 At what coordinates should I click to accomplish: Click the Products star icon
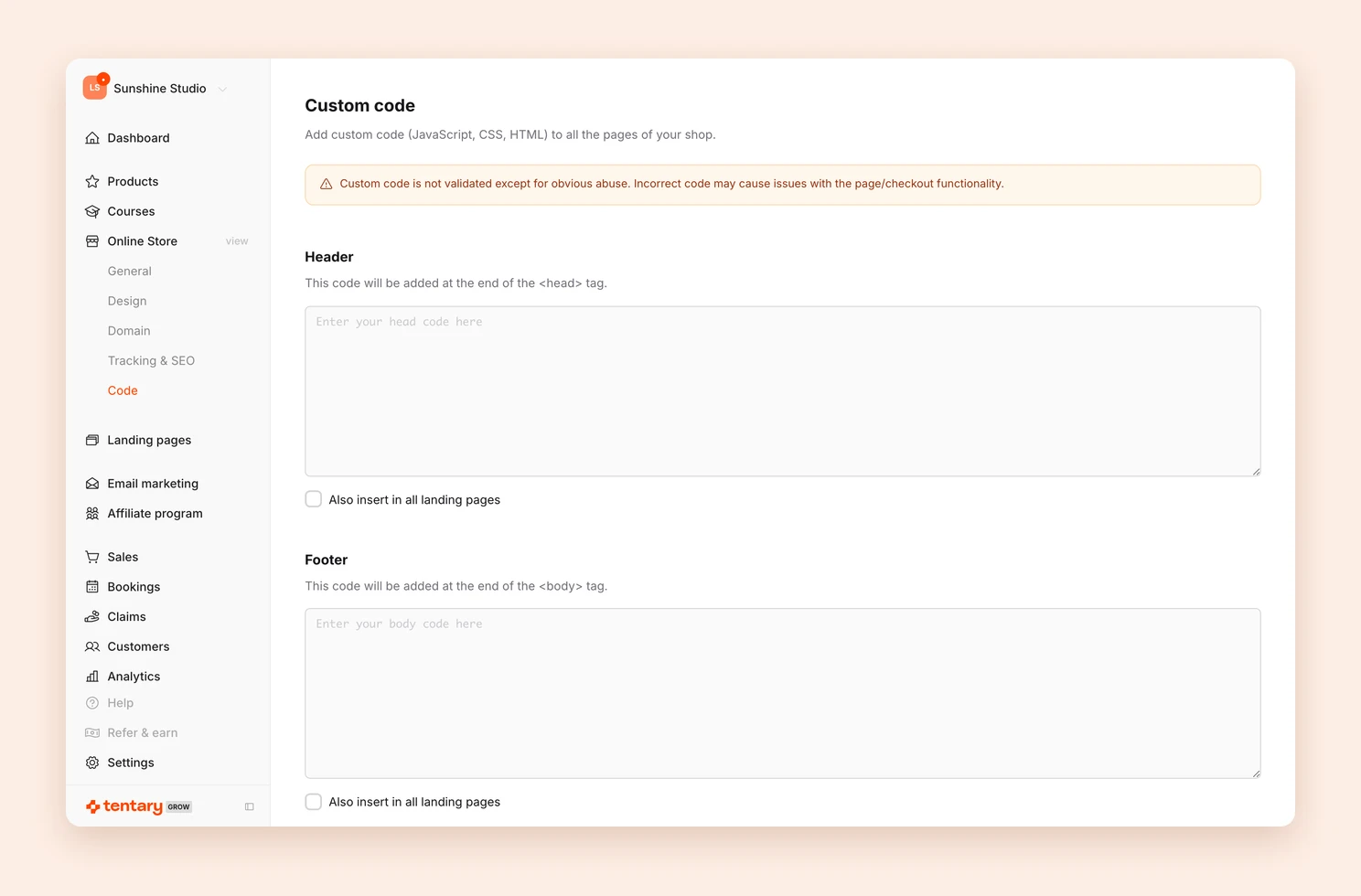[92, 182]
